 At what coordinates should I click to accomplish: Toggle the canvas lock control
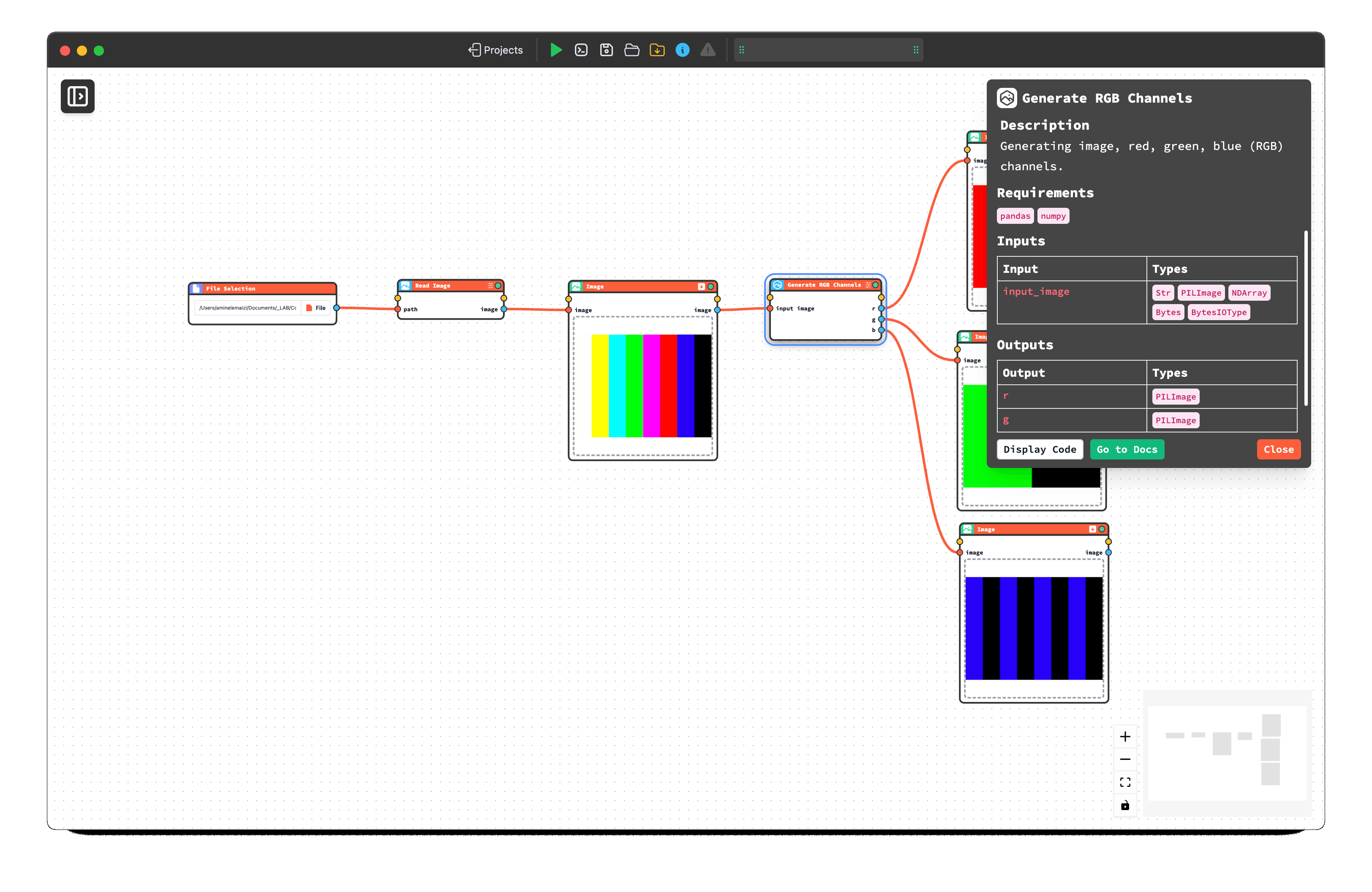tap(1125, 805)
